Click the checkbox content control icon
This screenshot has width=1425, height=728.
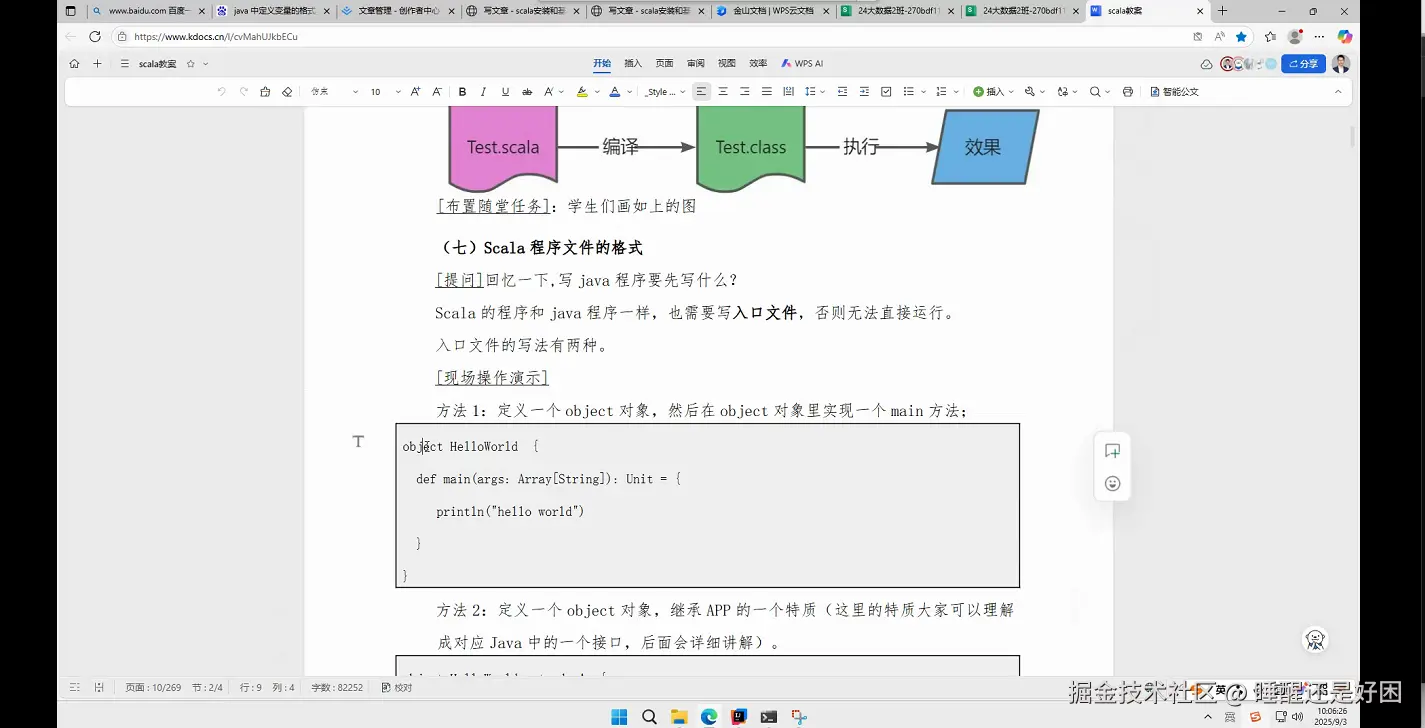(x=887, y=91)
